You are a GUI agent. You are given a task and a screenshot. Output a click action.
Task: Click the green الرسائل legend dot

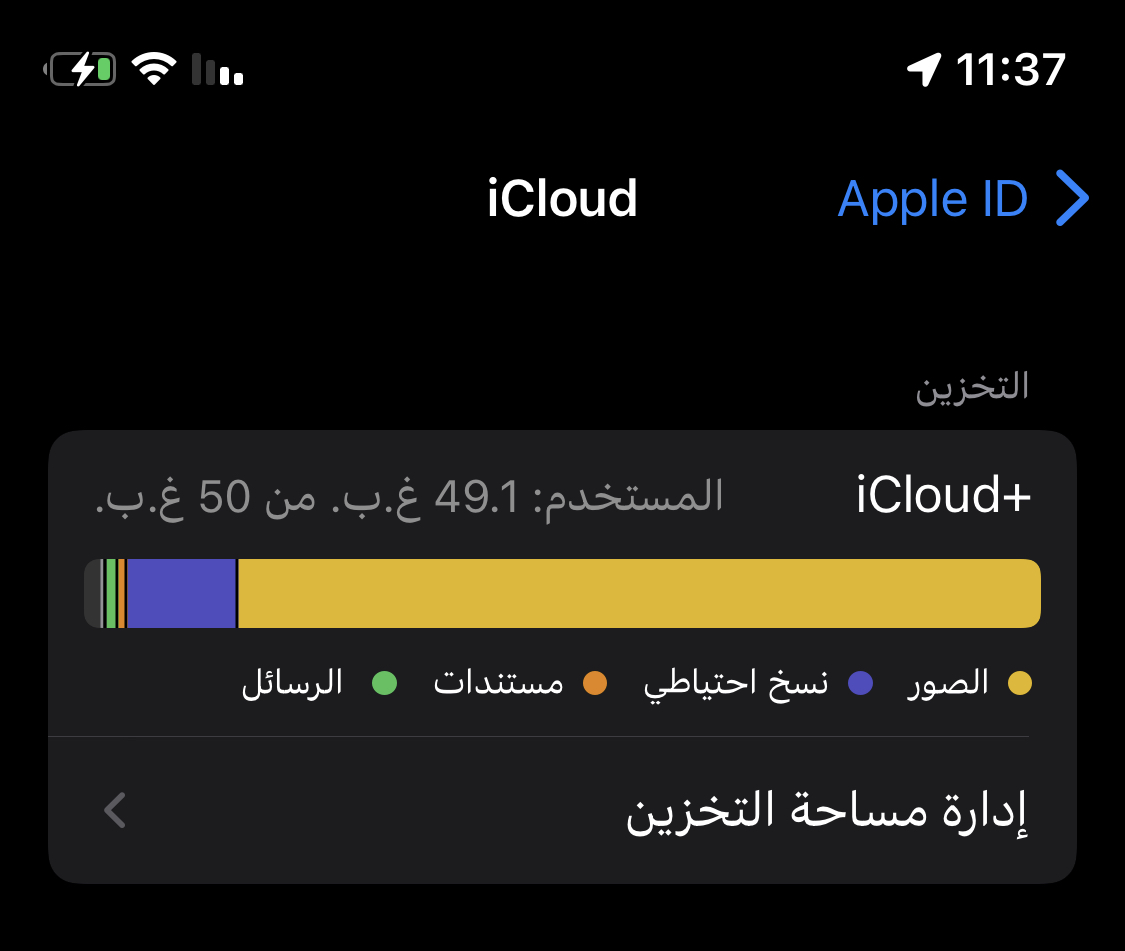coord(385,683)
